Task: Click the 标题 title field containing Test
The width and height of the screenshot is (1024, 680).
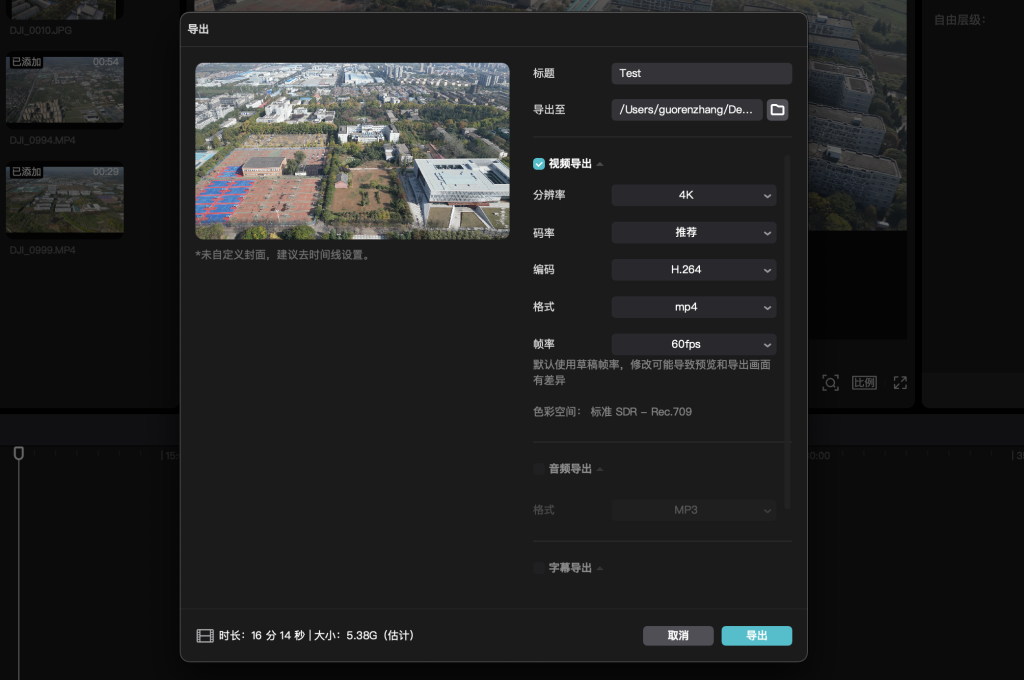Action: (701, 73)
